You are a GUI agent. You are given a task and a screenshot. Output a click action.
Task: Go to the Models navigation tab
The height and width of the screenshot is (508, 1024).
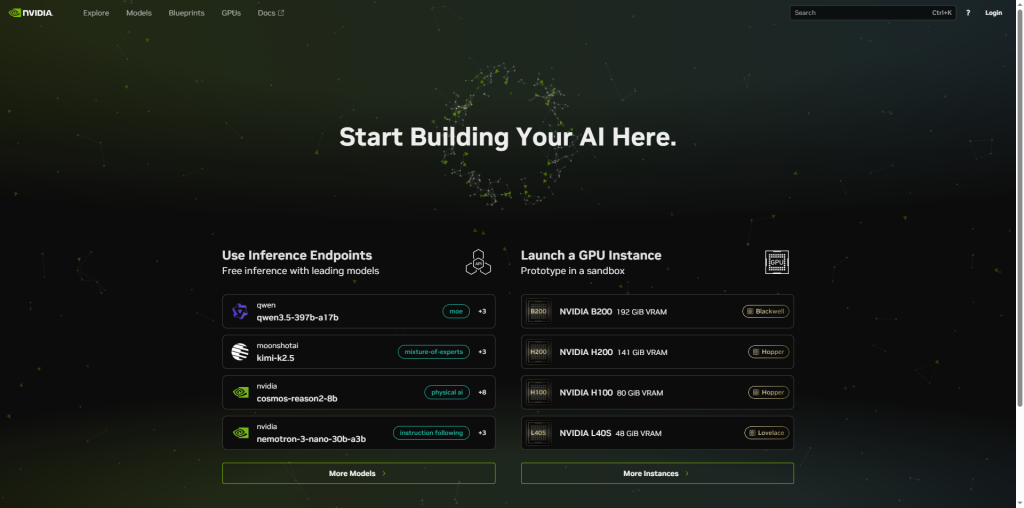pos(139,13)
